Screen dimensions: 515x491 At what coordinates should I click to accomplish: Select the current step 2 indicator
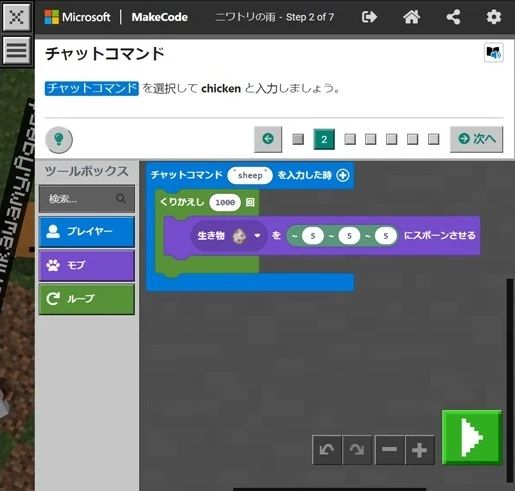pyautogui.click(x=324, y=139)
